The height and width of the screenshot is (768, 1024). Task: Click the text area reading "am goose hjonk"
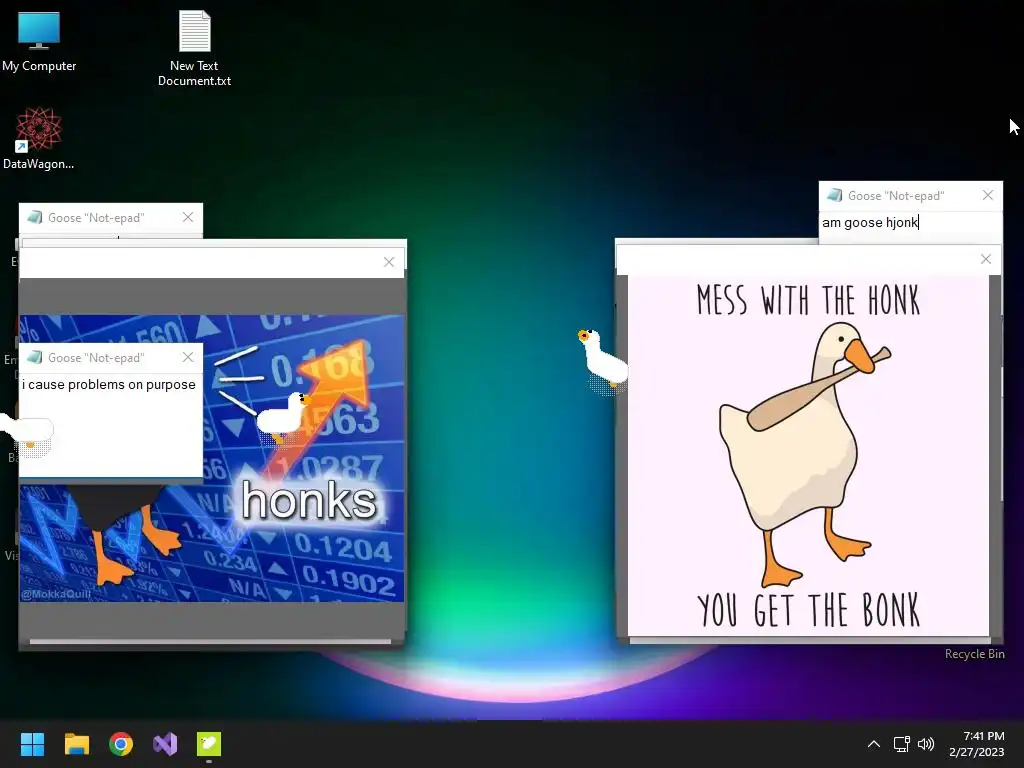pyautogui.click(x=910, y=227)
